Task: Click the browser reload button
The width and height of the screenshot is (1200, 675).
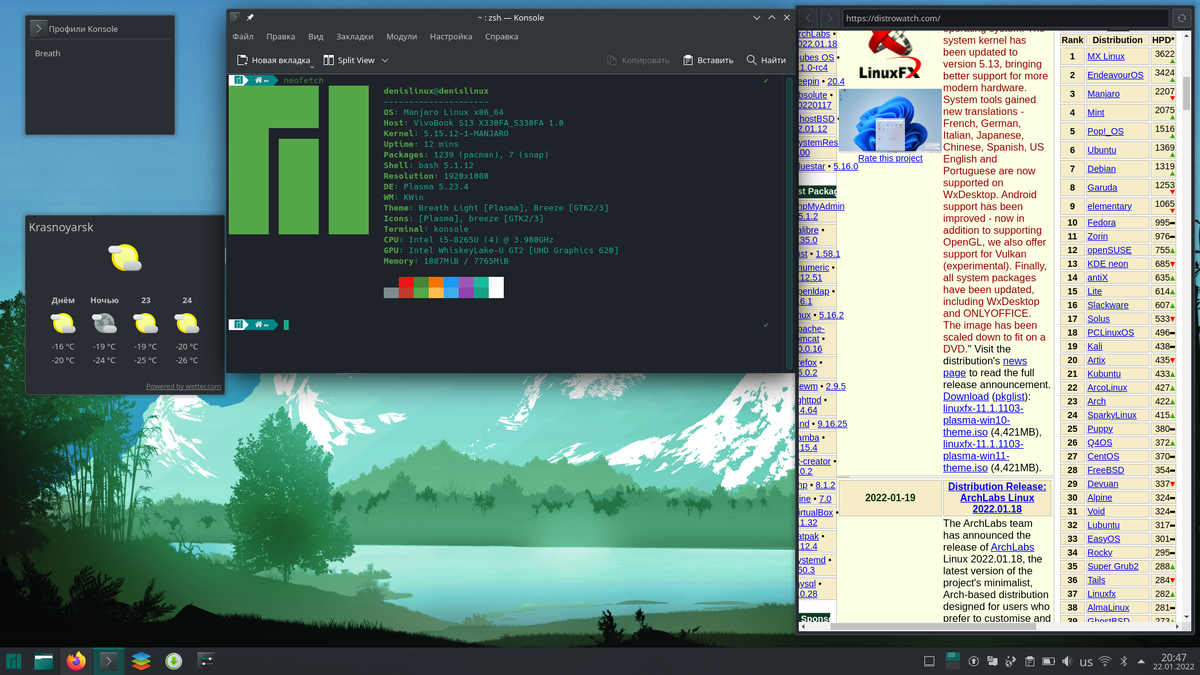Action: coord(1181,18)
